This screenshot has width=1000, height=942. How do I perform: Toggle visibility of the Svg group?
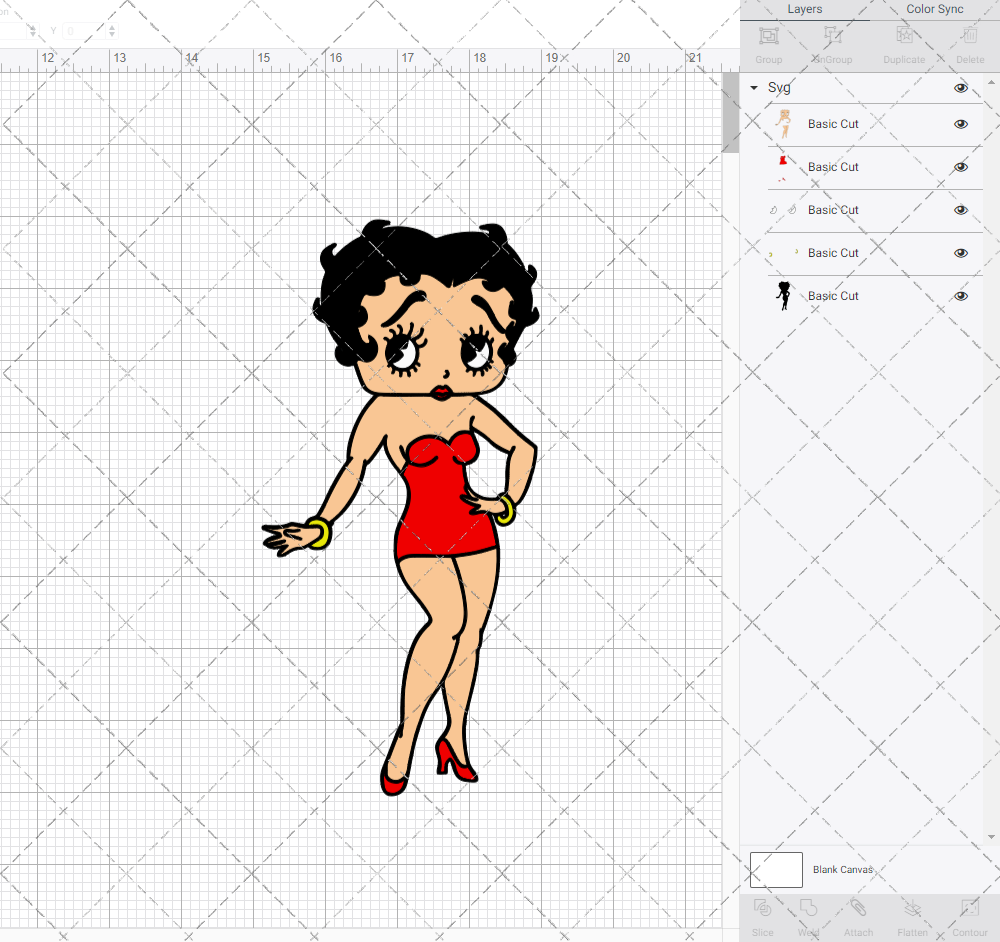pos(960,88)
